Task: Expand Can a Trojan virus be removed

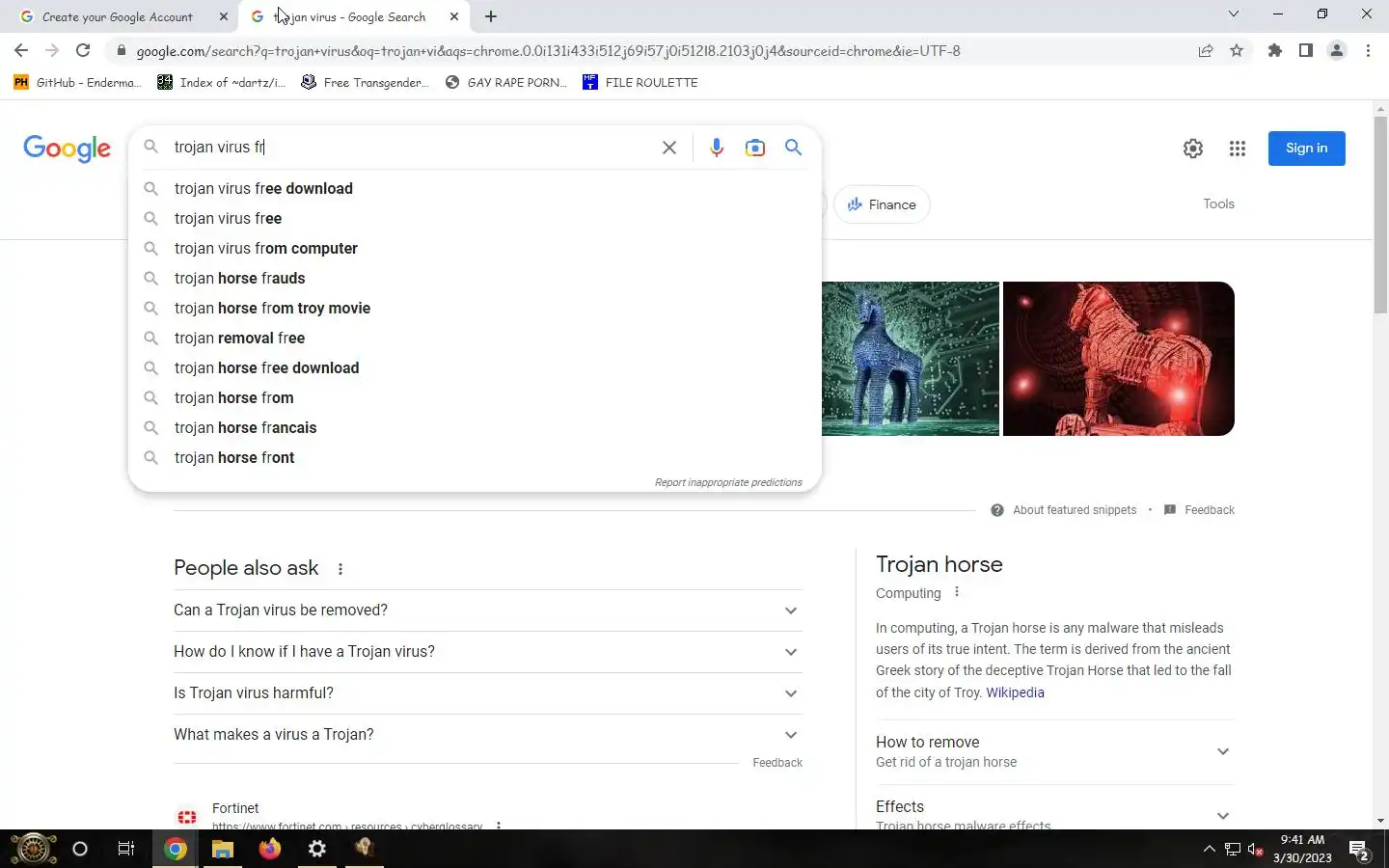Action: point(487,610)
